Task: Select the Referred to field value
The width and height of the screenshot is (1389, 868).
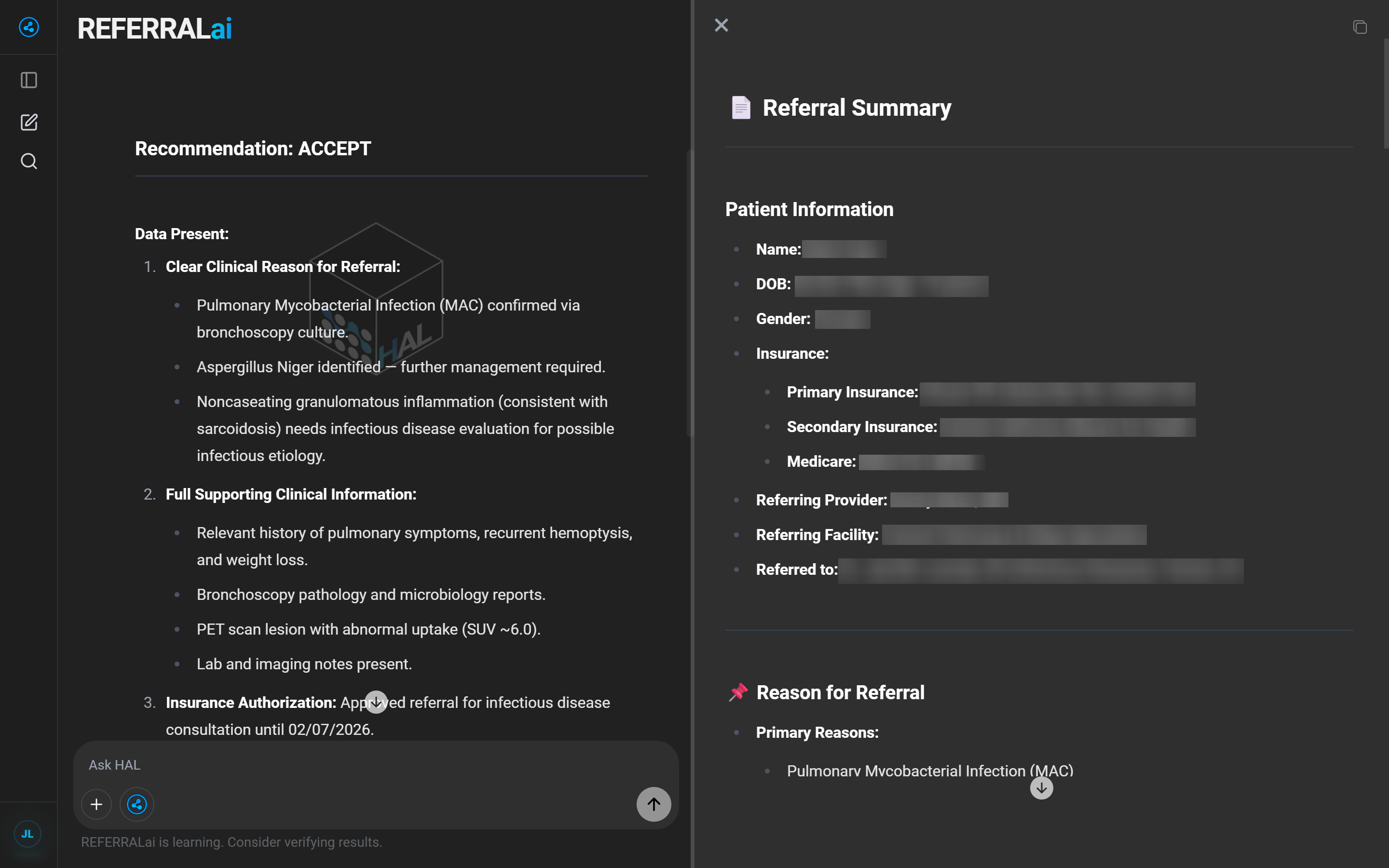Action: 1040,570
